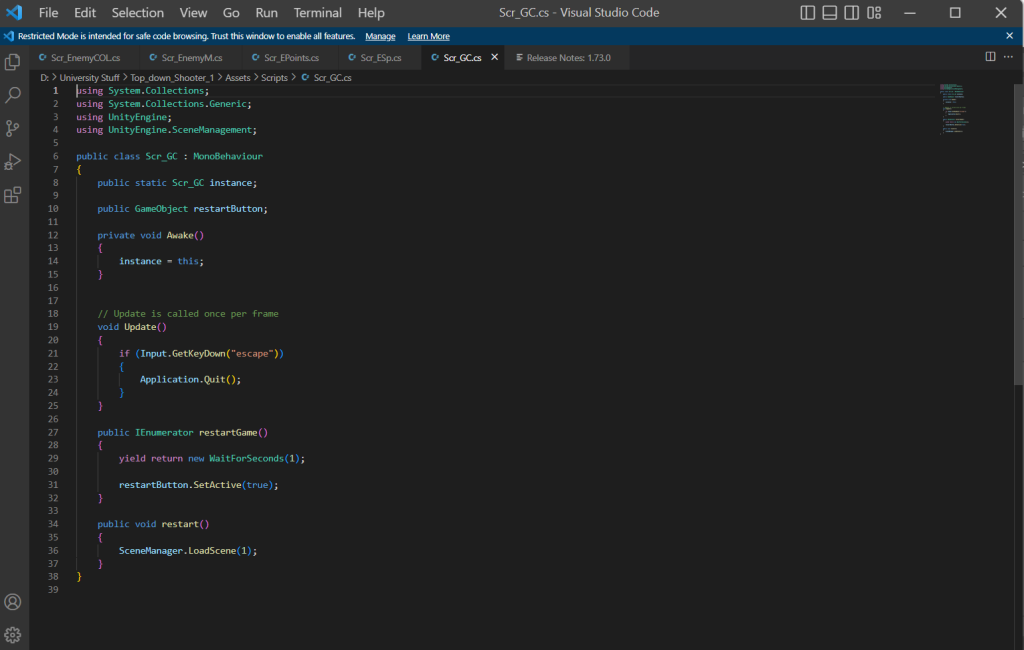The height and width of the screenshot is (650, 1024).
Task: Open the Search view icon
Action: point(13,95)
